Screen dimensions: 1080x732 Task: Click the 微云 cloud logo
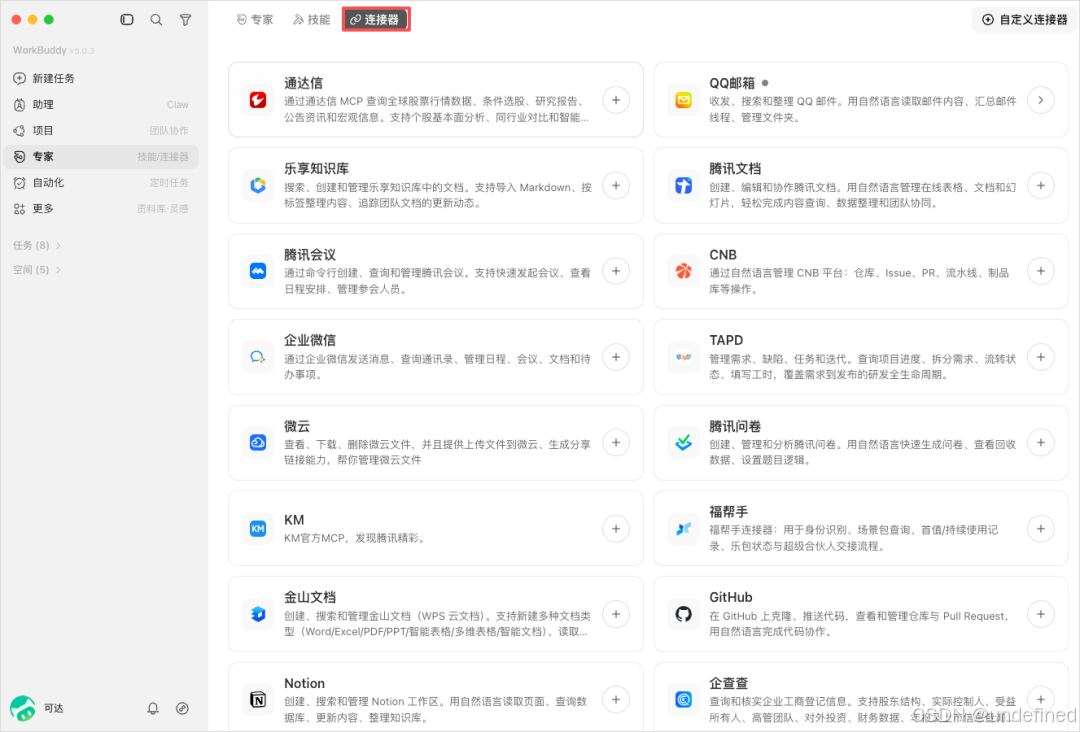tap(258, 442)
